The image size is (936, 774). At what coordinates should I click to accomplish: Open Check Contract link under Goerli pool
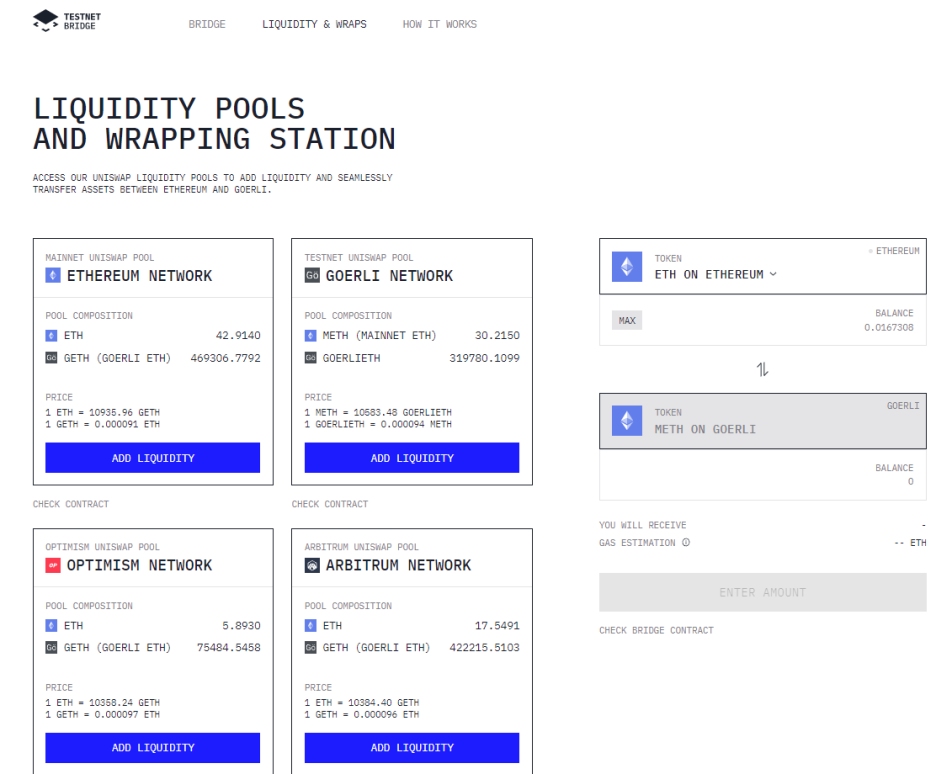coord(330,504)
